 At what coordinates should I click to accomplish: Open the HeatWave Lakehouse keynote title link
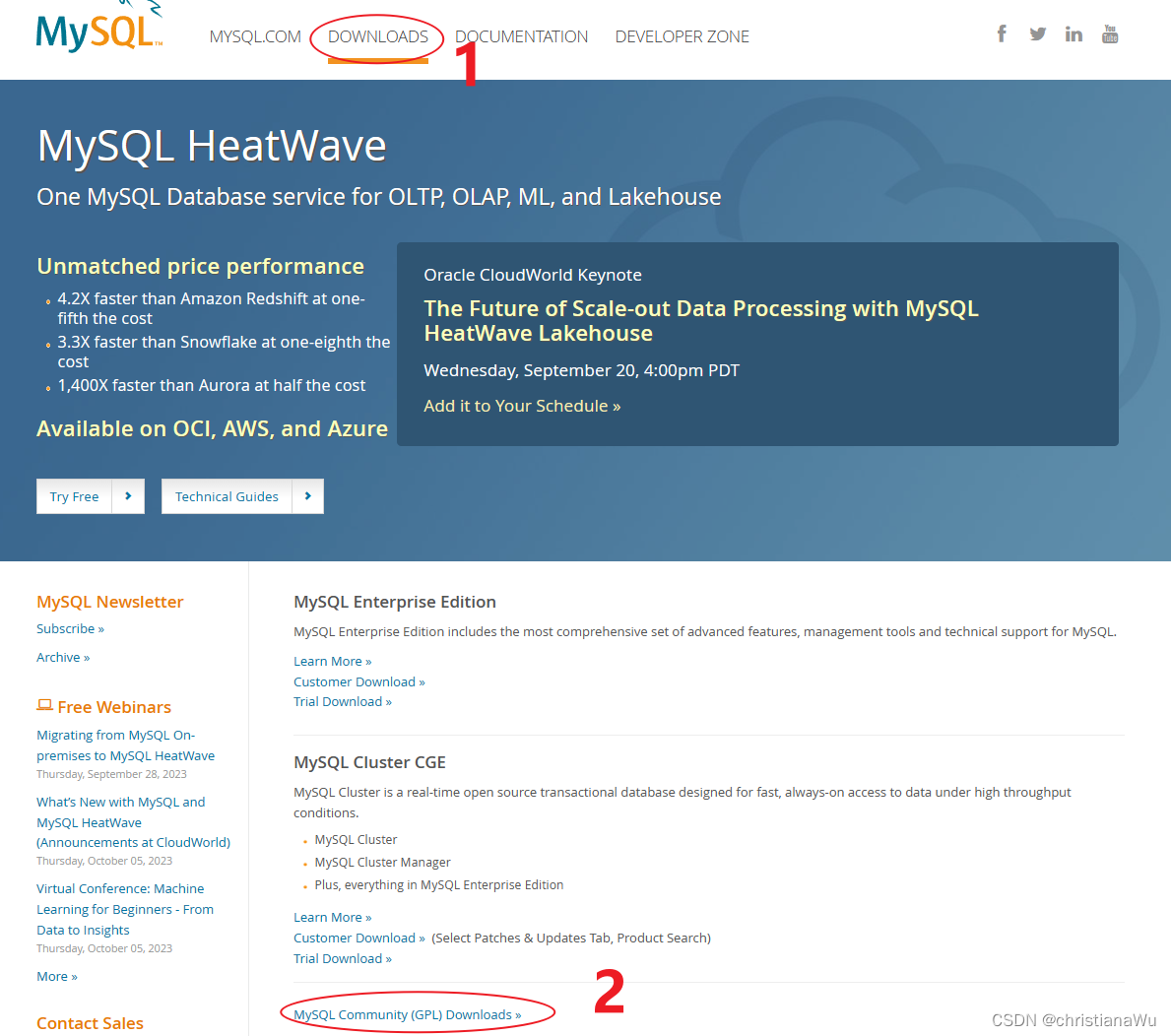[700, 320]
